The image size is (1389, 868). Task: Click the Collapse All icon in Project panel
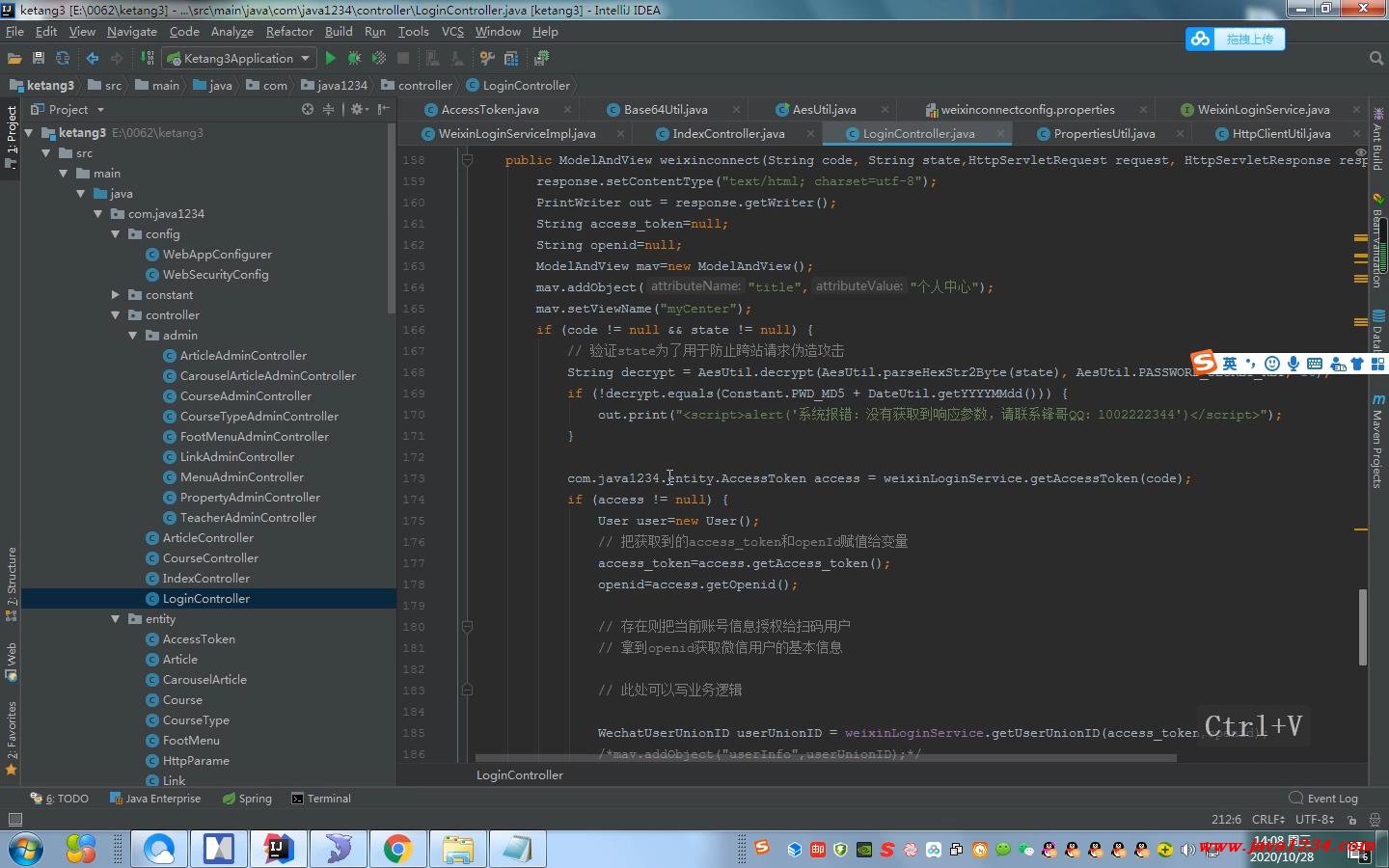point(328,109)
